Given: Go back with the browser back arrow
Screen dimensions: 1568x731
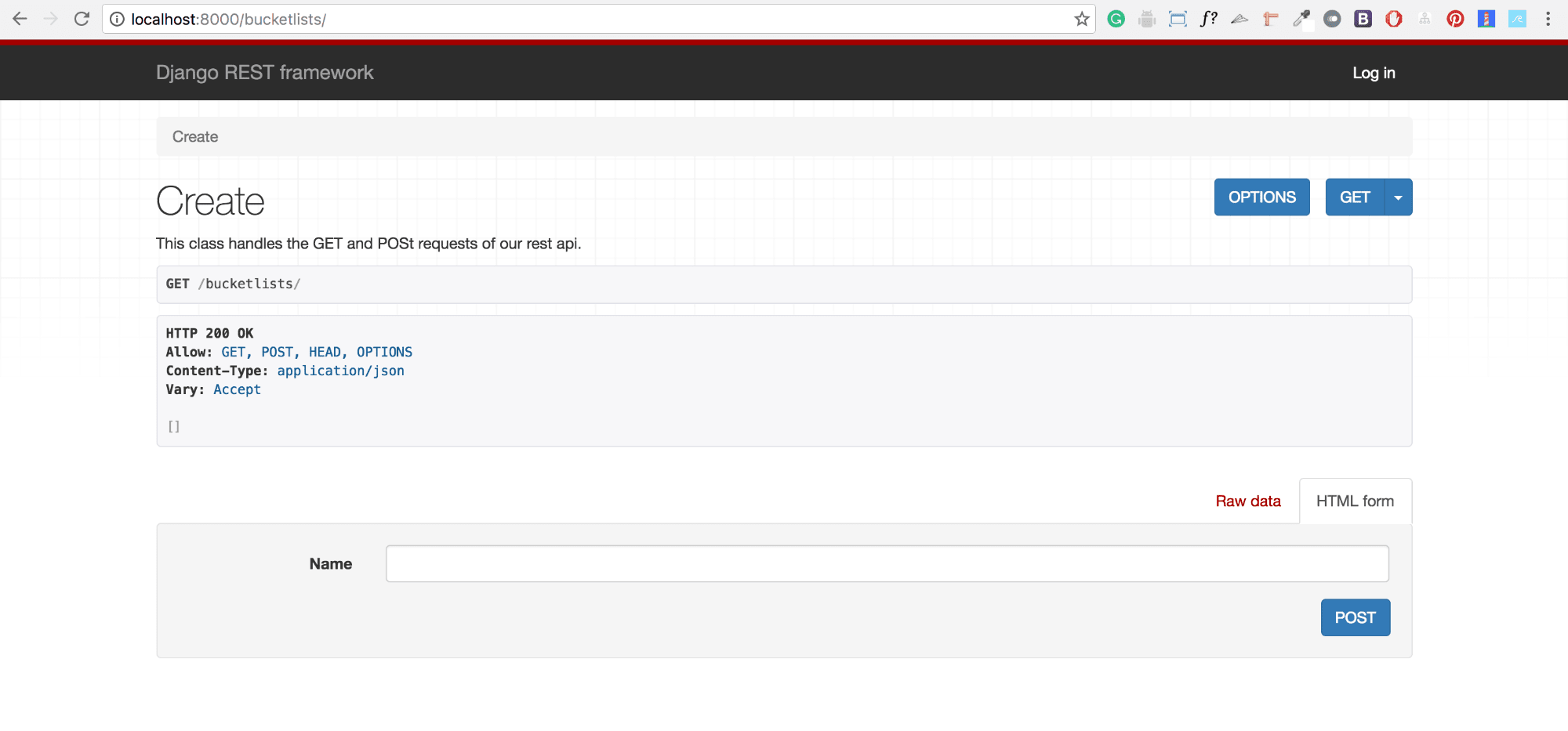Looking at the screenshot, I should click(x=20, y=19).
